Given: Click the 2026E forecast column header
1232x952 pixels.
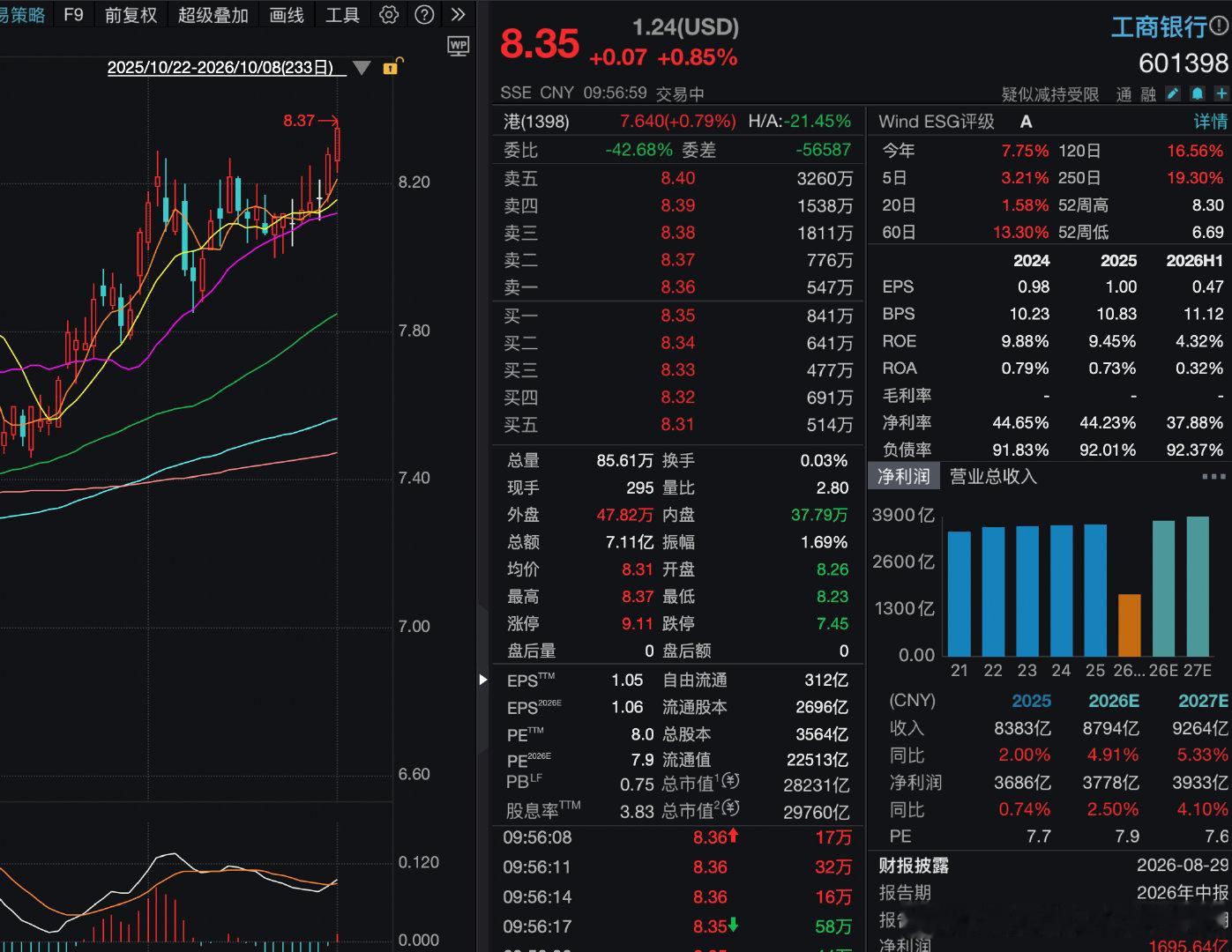Looking at the screenshot, I should click(1113, 701).
